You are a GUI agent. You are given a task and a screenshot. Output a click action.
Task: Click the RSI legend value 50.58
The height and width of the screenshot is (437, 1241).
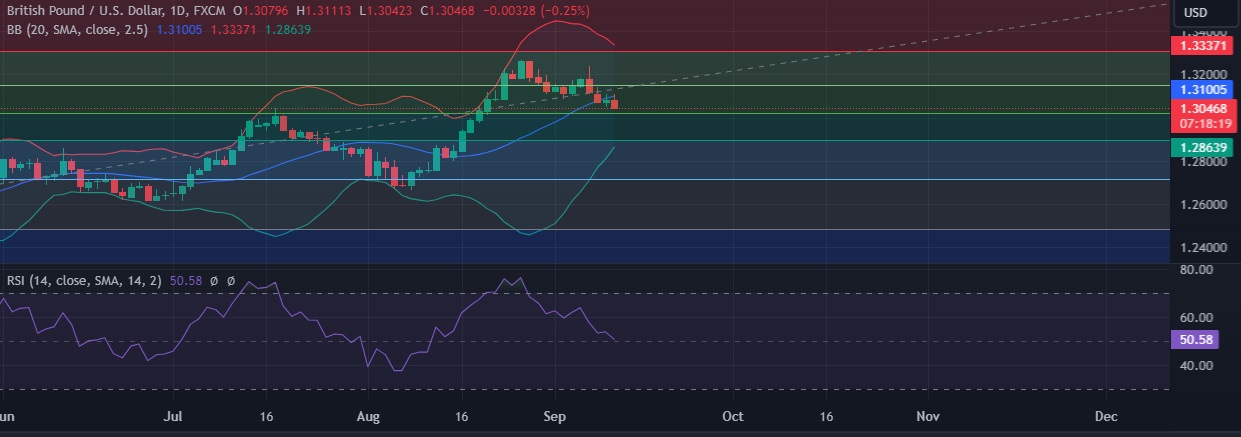pyautogui.click(x=187, y=283)
